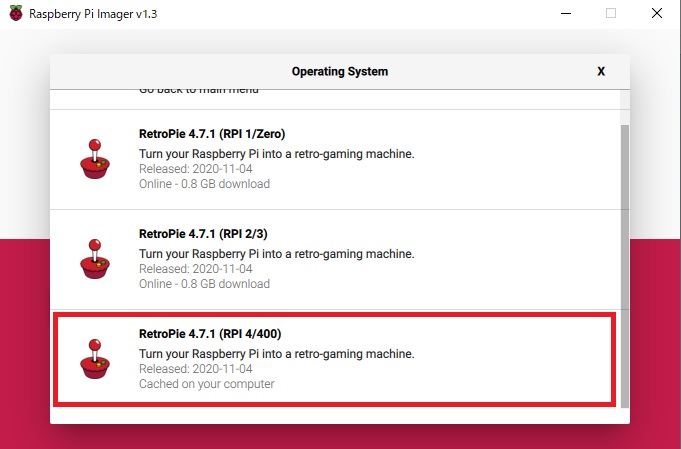Click "Online - 0.8 GB download" under RPI 2/3
This screenshot has height=449, width=681.
204,284
